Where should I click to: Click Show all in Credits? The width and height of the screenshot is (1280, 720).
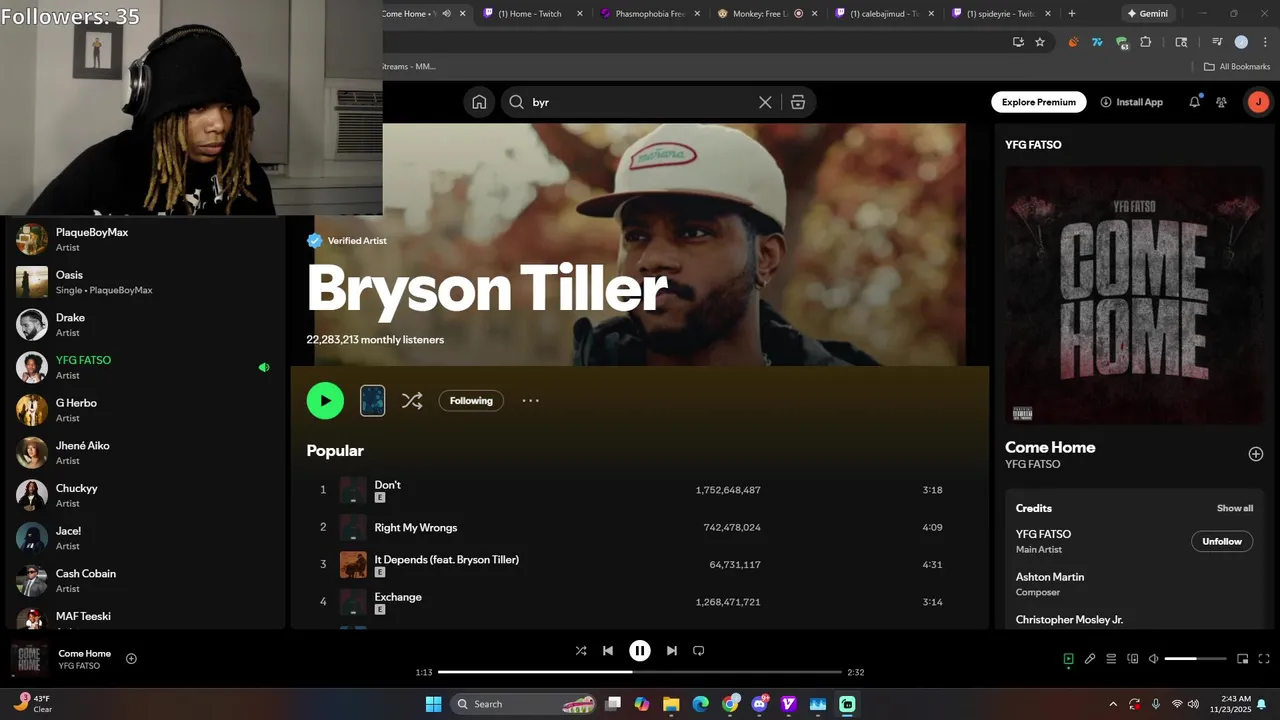click(x=1235, y=508)
